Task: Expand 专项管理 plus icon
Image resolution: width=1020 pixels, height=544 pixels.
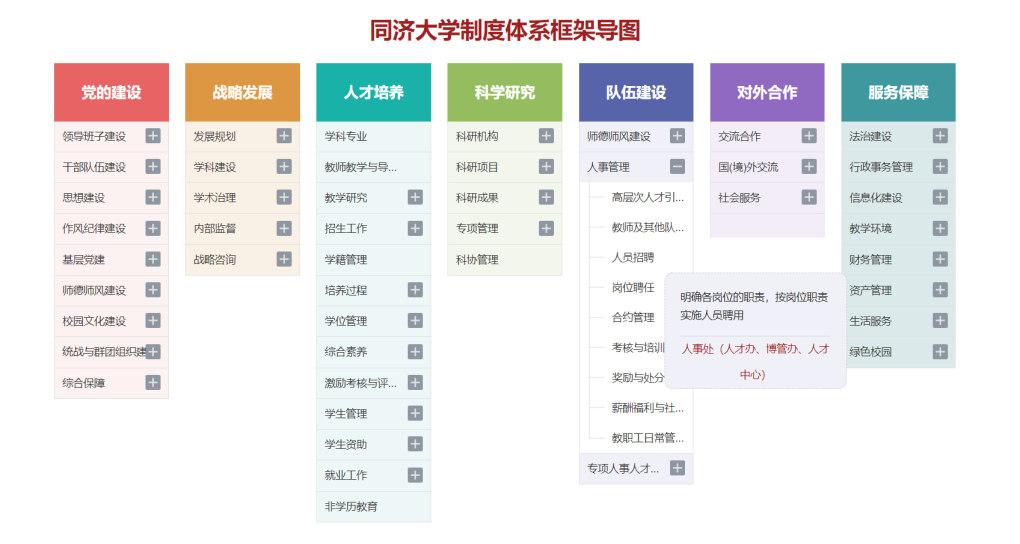Action: click(546, 228)
